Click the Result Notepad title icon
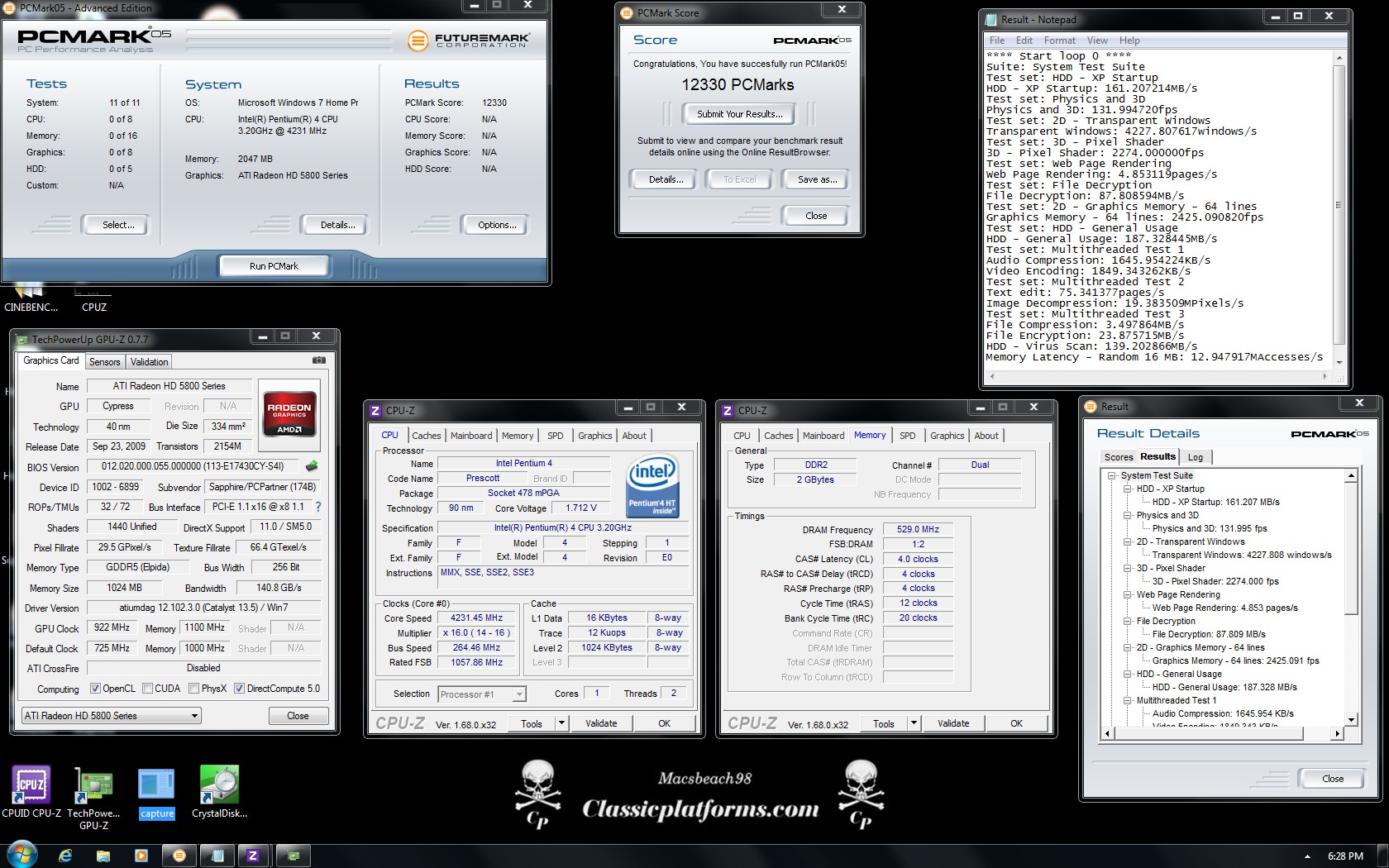1389x868 pixels. click(x=991, y=19)
